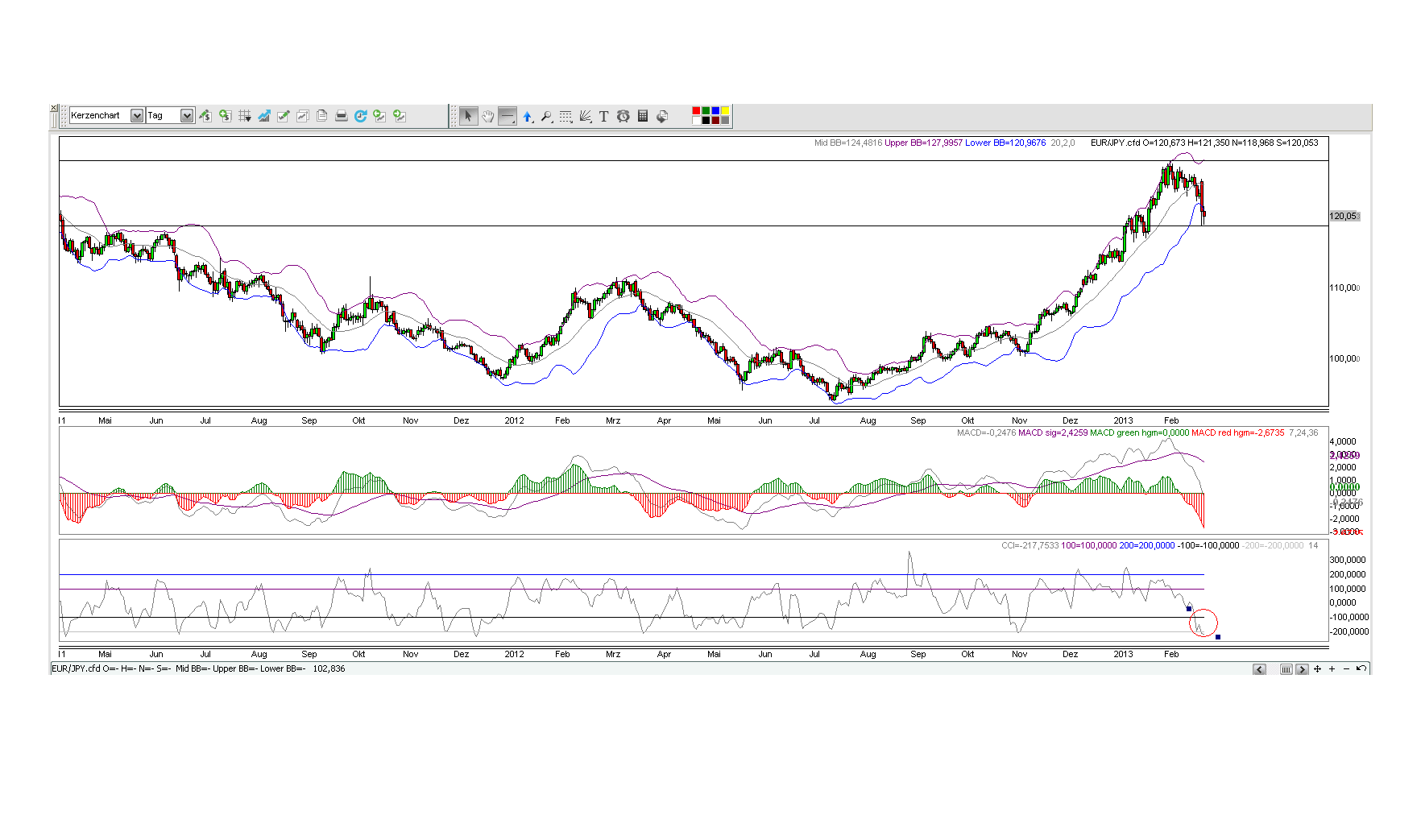Pick the green color swatch
This screenshot has height=840, width=1421.
[x=706, y=110]
